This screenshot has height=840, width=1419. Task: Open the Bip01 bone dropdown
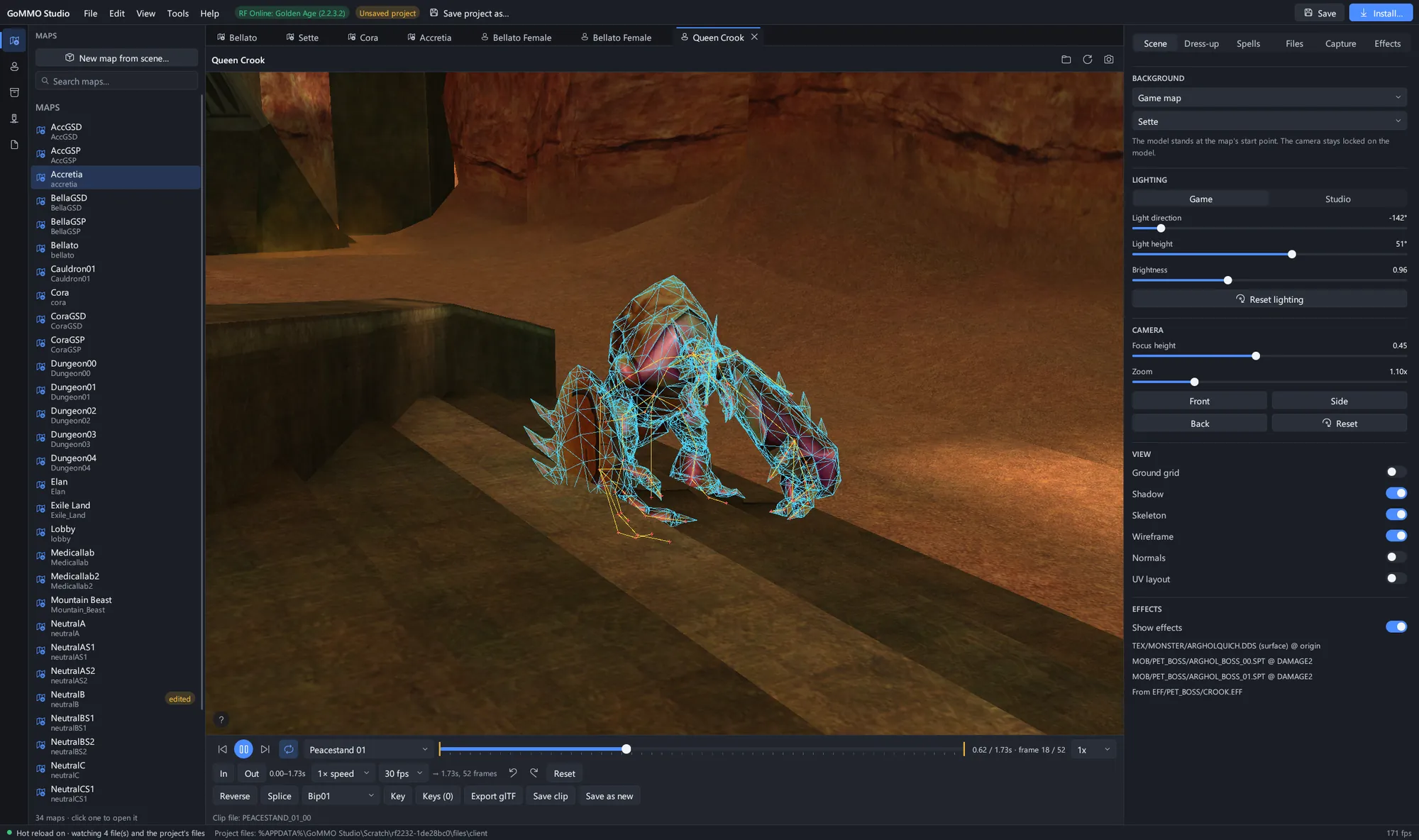tap(341, 796)
